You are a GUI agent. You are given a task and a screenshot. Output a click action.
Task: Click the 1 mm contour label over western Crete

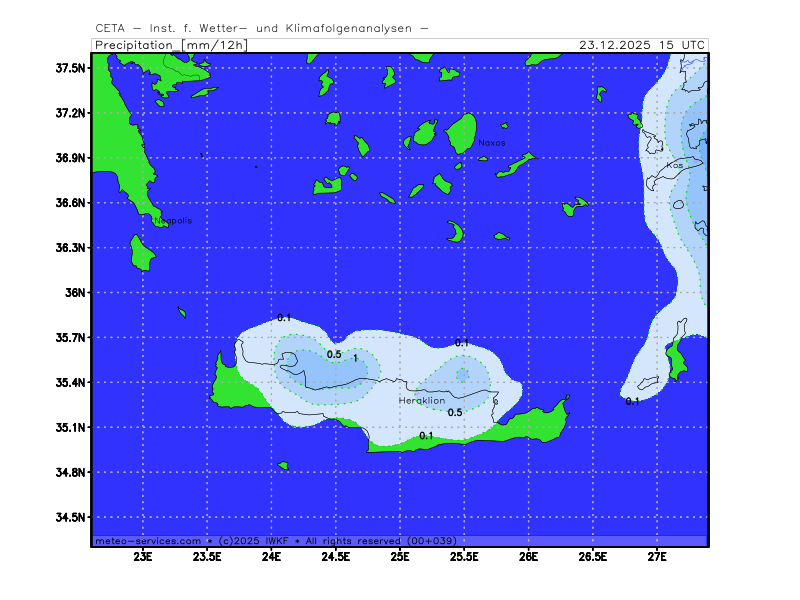point(355,357)
